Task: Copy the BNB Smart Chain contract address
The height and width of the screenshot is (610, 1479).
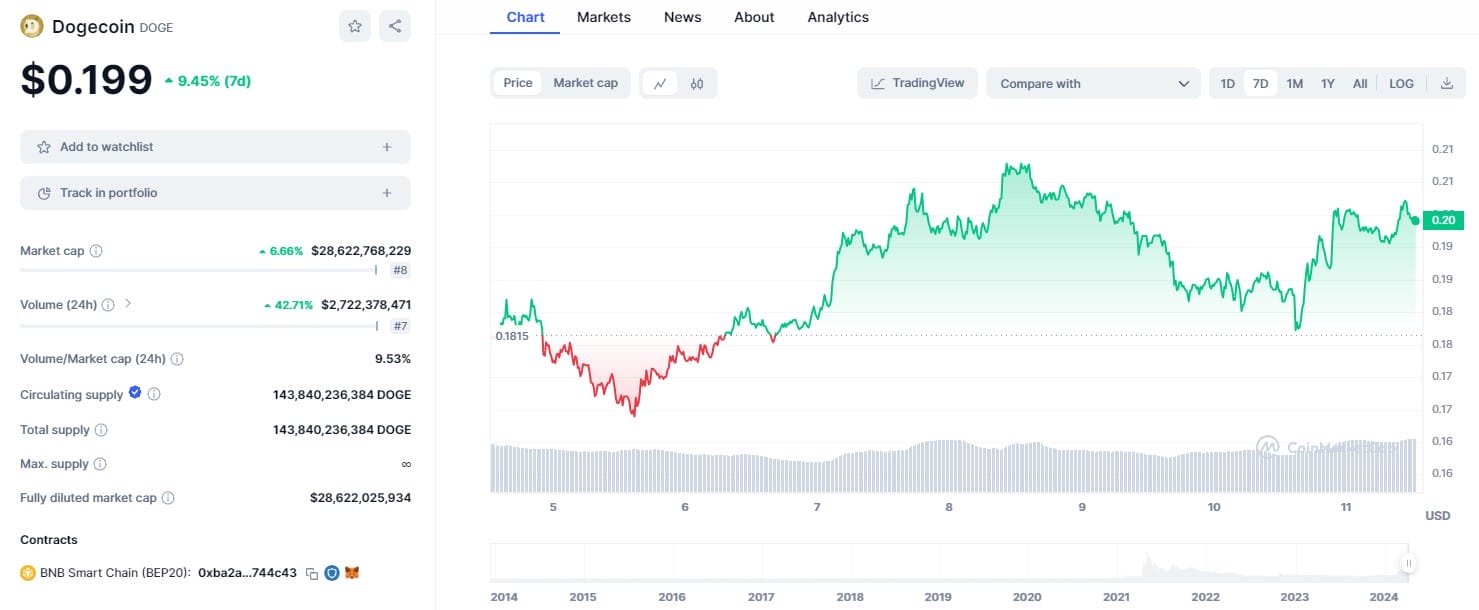Action: coord(312,574)
